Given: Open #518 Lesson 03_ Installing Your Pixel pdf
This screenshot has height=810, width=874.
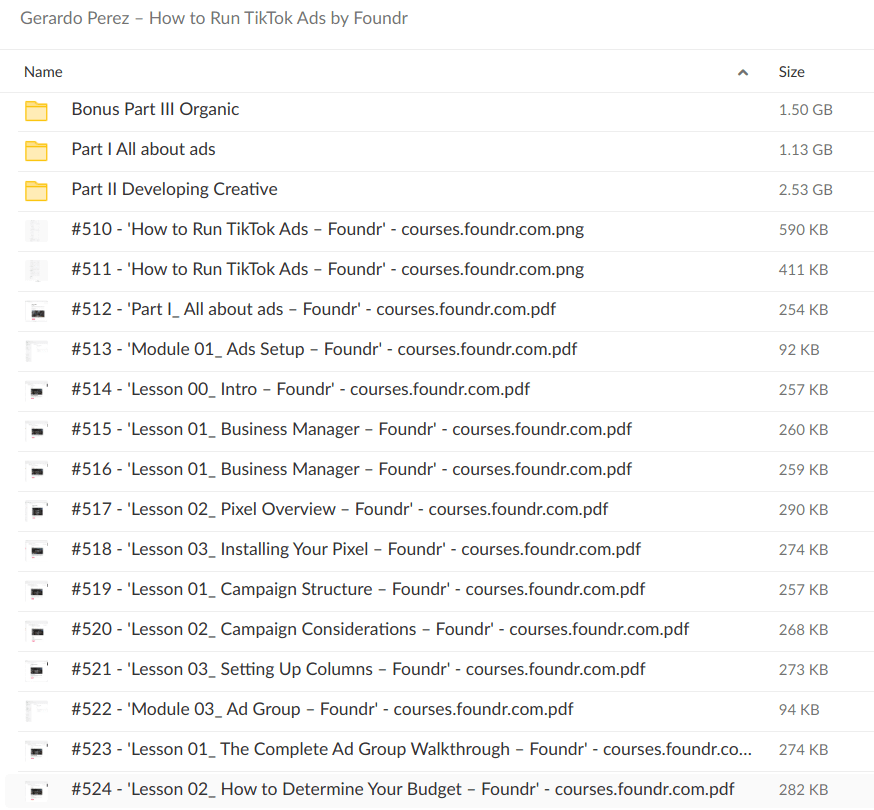Looking at the screenshot, I should 356,549.
